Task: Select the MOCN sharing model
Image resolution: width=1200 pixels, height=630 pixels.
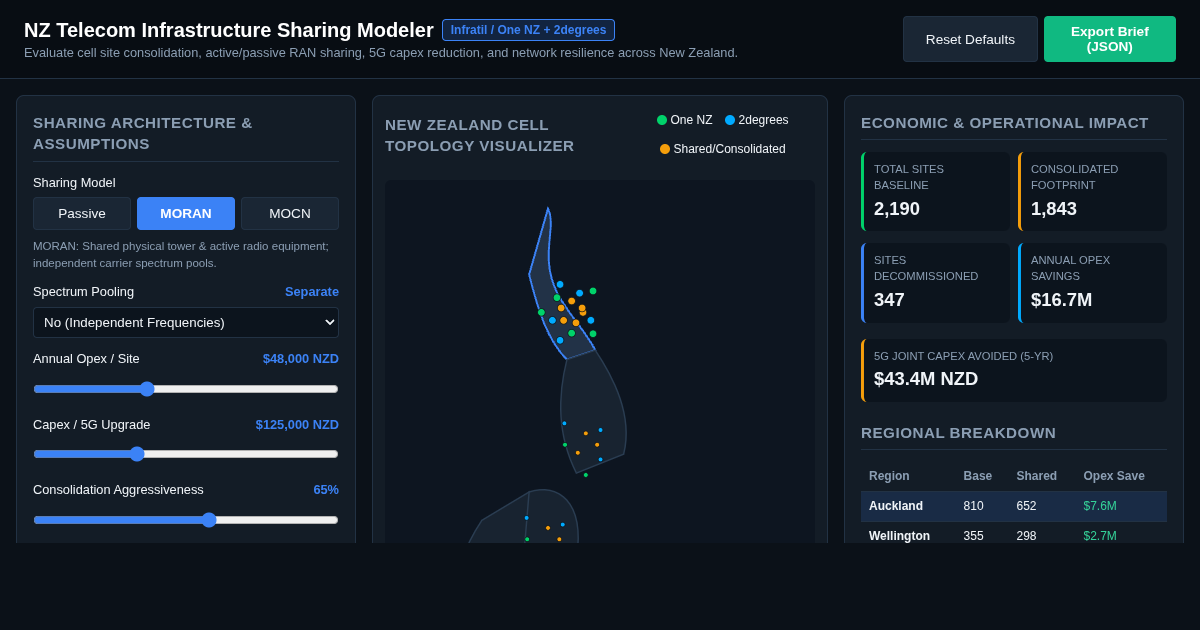Action: (290, 213)
